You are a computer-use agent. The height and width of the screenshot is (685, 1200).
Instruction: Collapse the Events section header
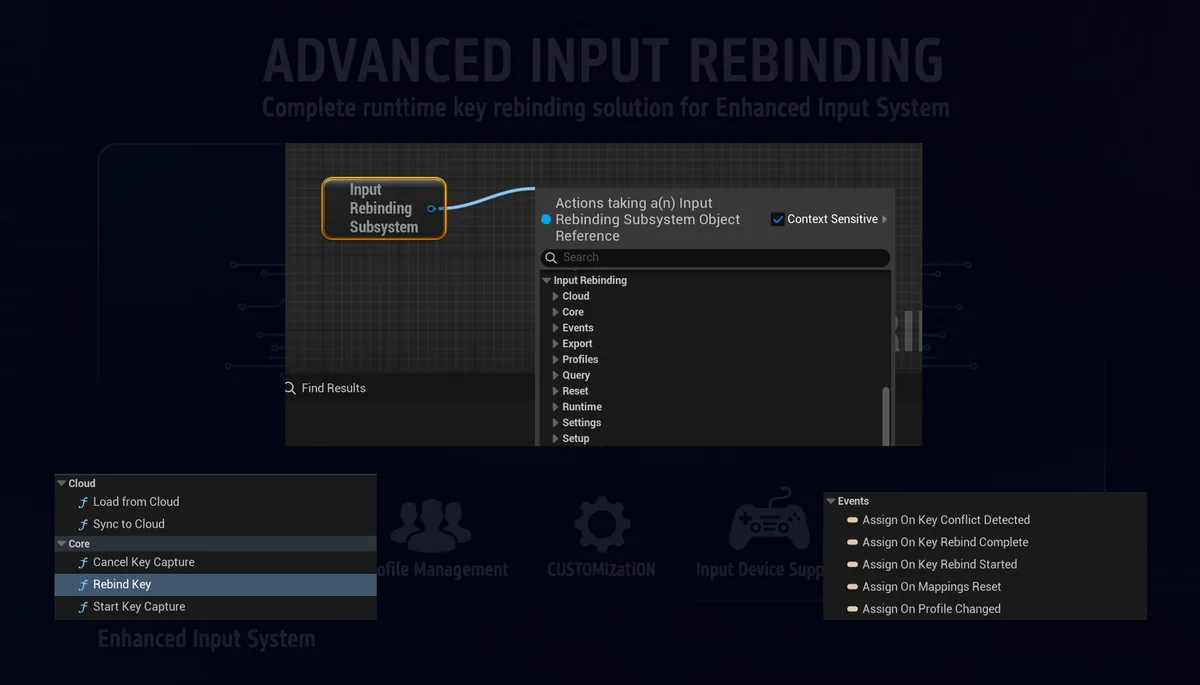point(831,502)
